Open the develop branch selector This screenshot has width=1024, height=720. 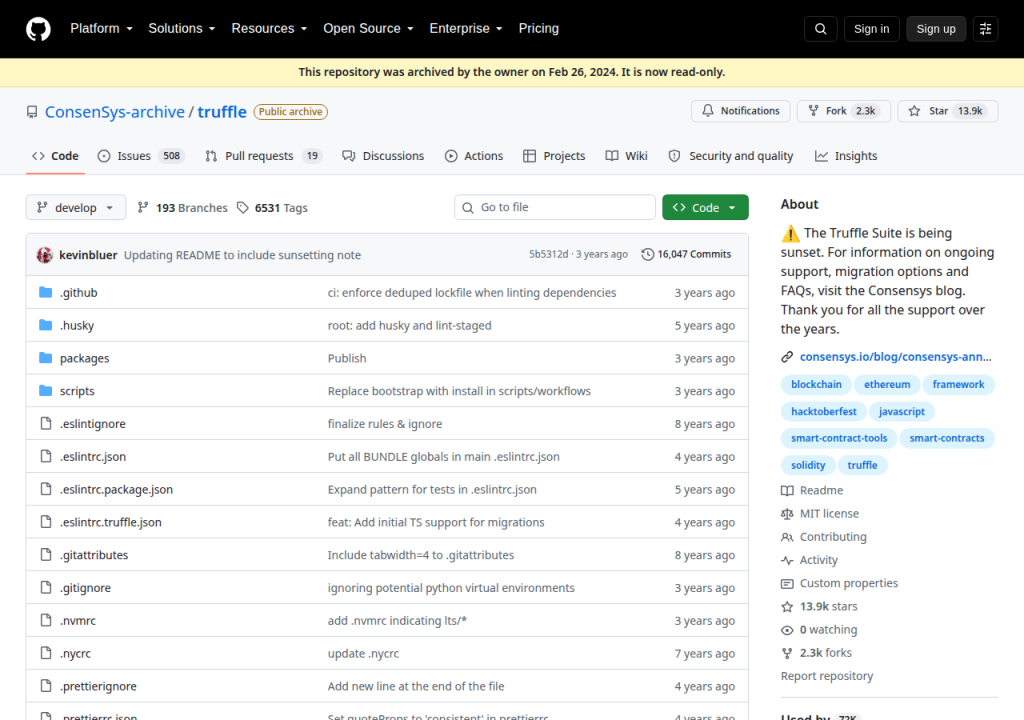pos(76,207)
